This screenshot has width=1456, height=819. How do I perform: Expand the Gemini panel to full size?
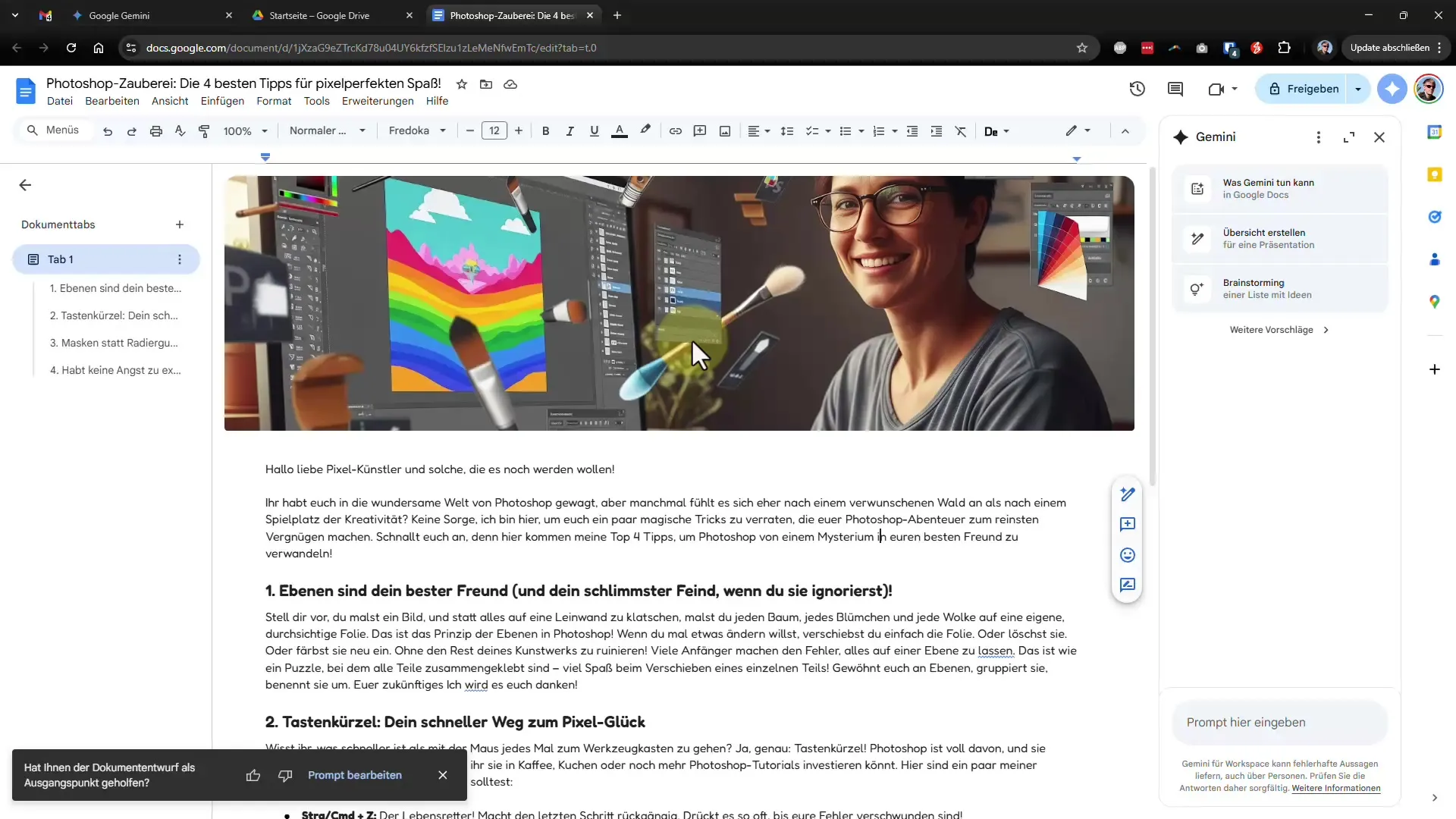[1349, 137]
